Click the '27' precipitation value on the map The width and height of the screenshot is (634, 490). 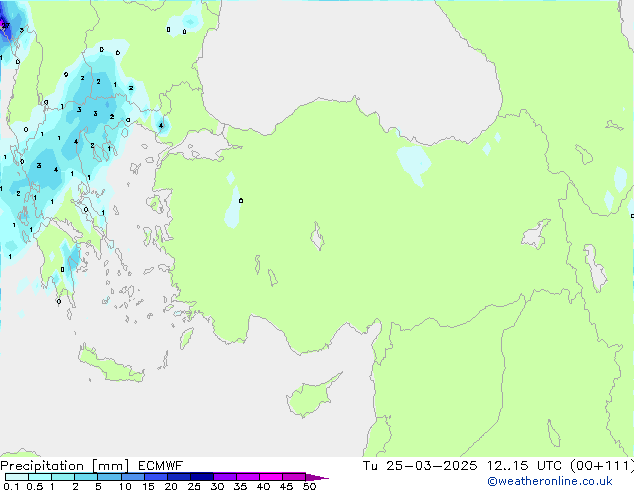click(x=5, y=25)
